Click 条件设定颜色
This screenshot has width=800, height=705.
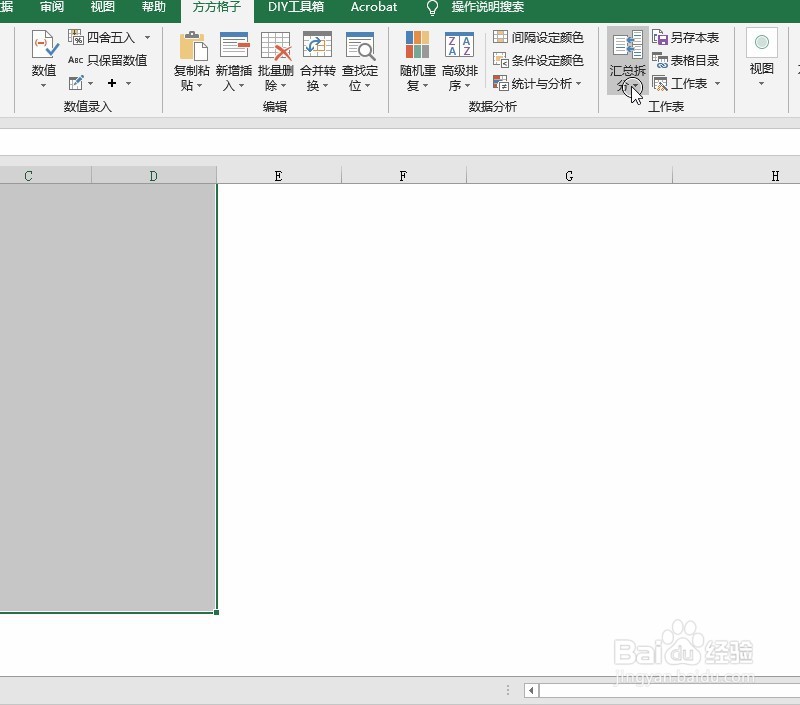tap(538, 60)
